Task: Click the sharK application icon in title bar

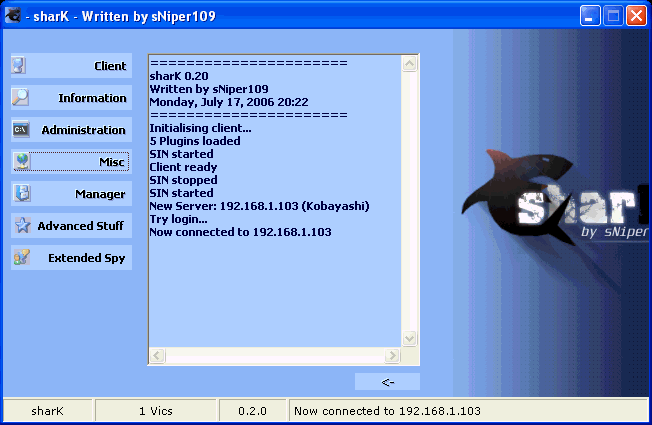Action: pos(14,15)
